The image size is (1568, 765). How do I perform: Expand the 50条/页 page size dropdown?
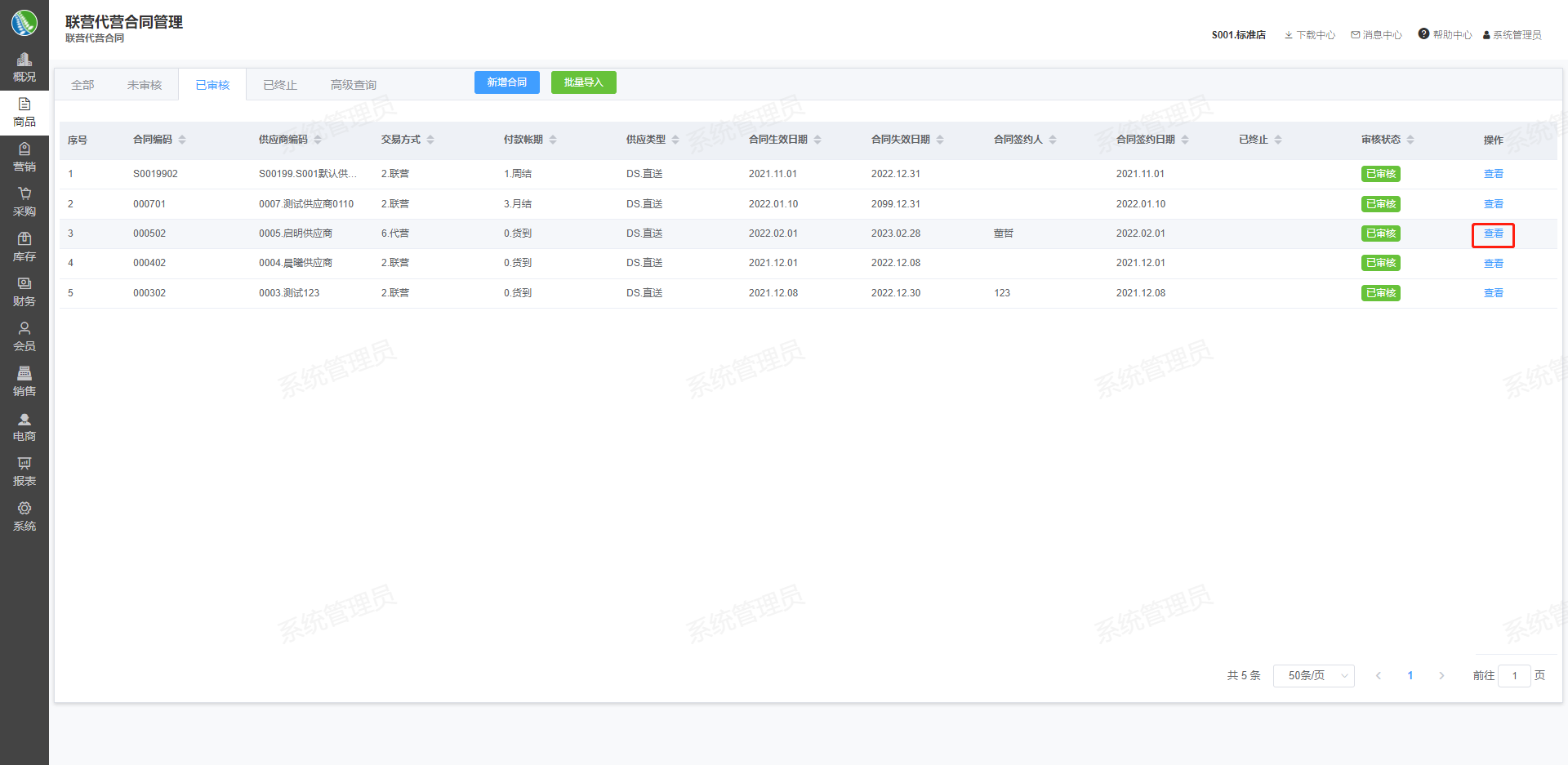[x=1313, y=676]
